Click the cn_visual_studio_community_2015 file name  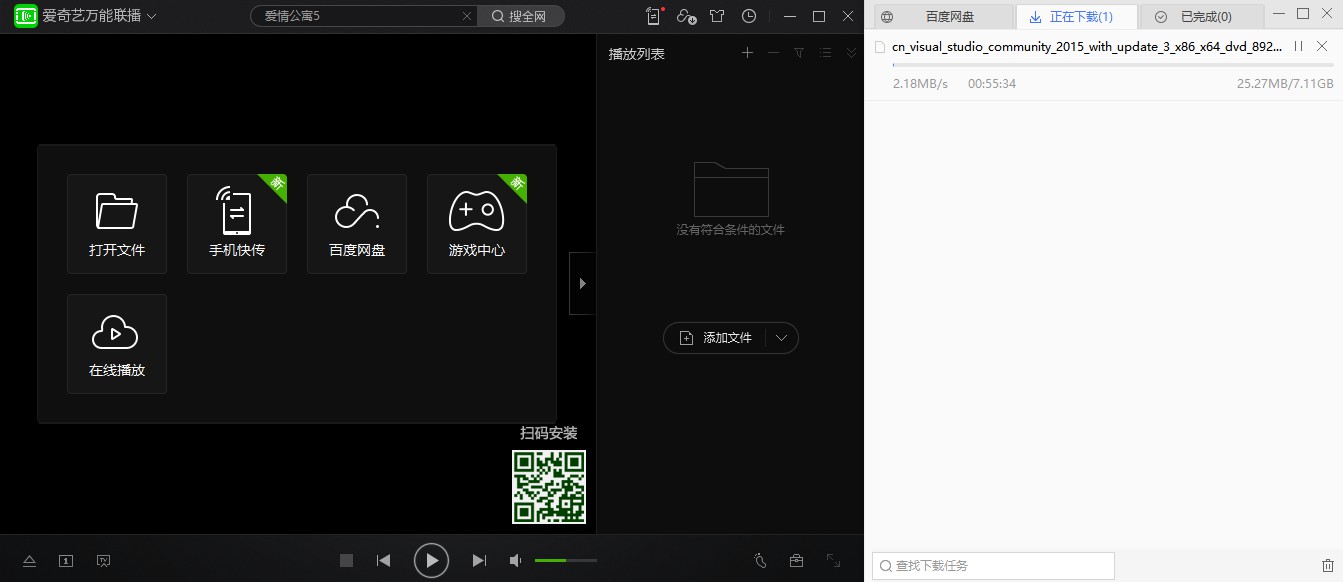click(1086, 47)
